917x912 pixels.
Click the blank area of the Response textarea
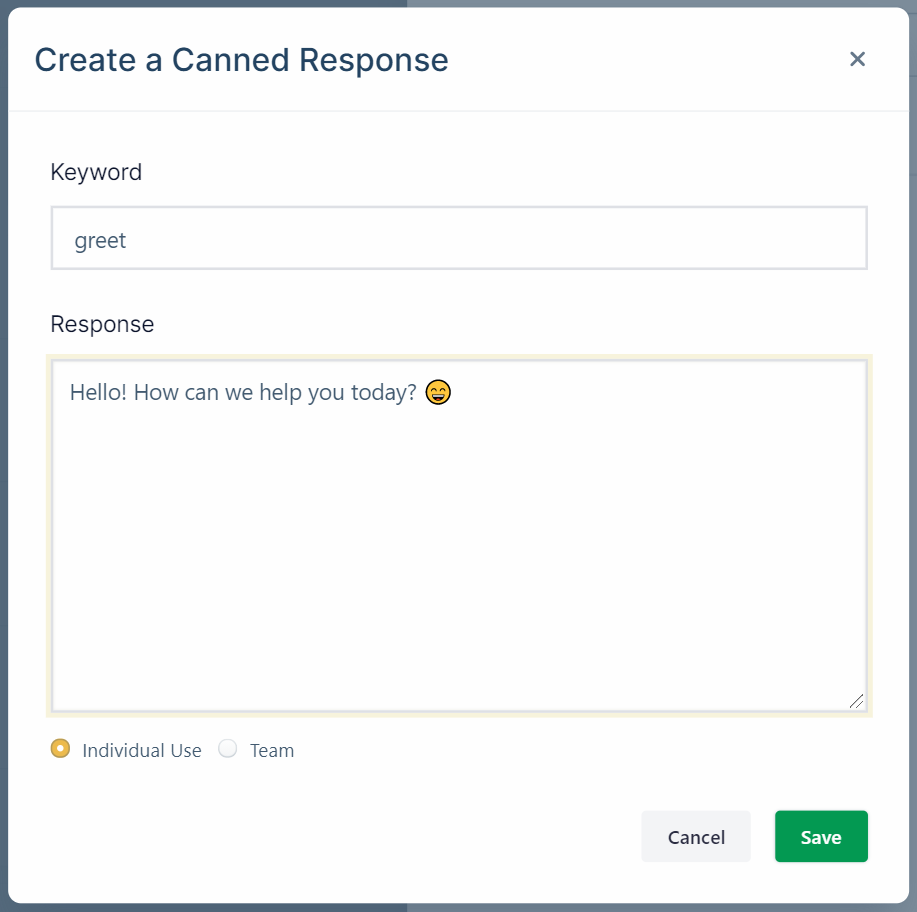(x=459, y=560)
